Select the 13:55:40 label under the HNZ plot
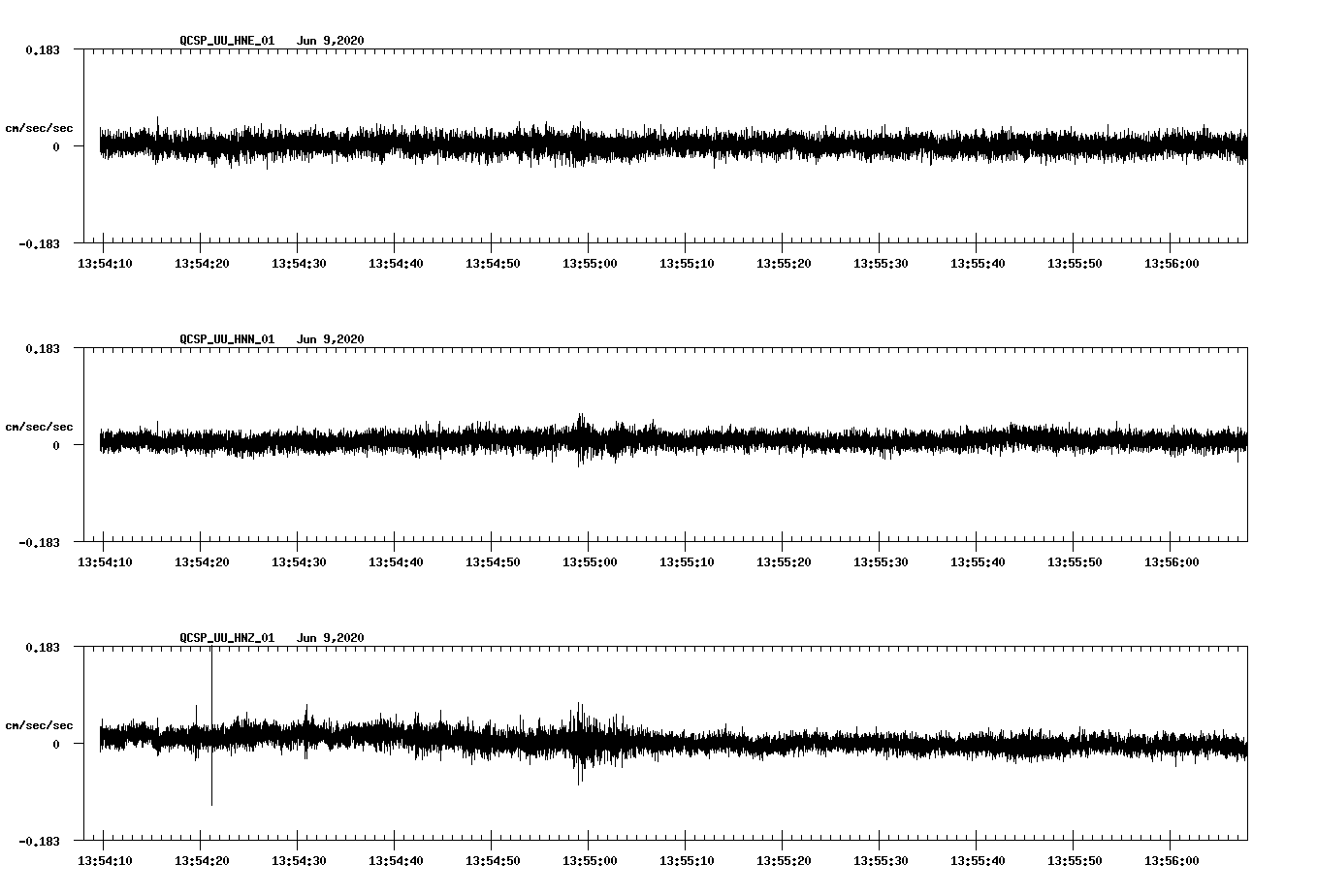The image size is (1317, 896). [x=977, y=861]
